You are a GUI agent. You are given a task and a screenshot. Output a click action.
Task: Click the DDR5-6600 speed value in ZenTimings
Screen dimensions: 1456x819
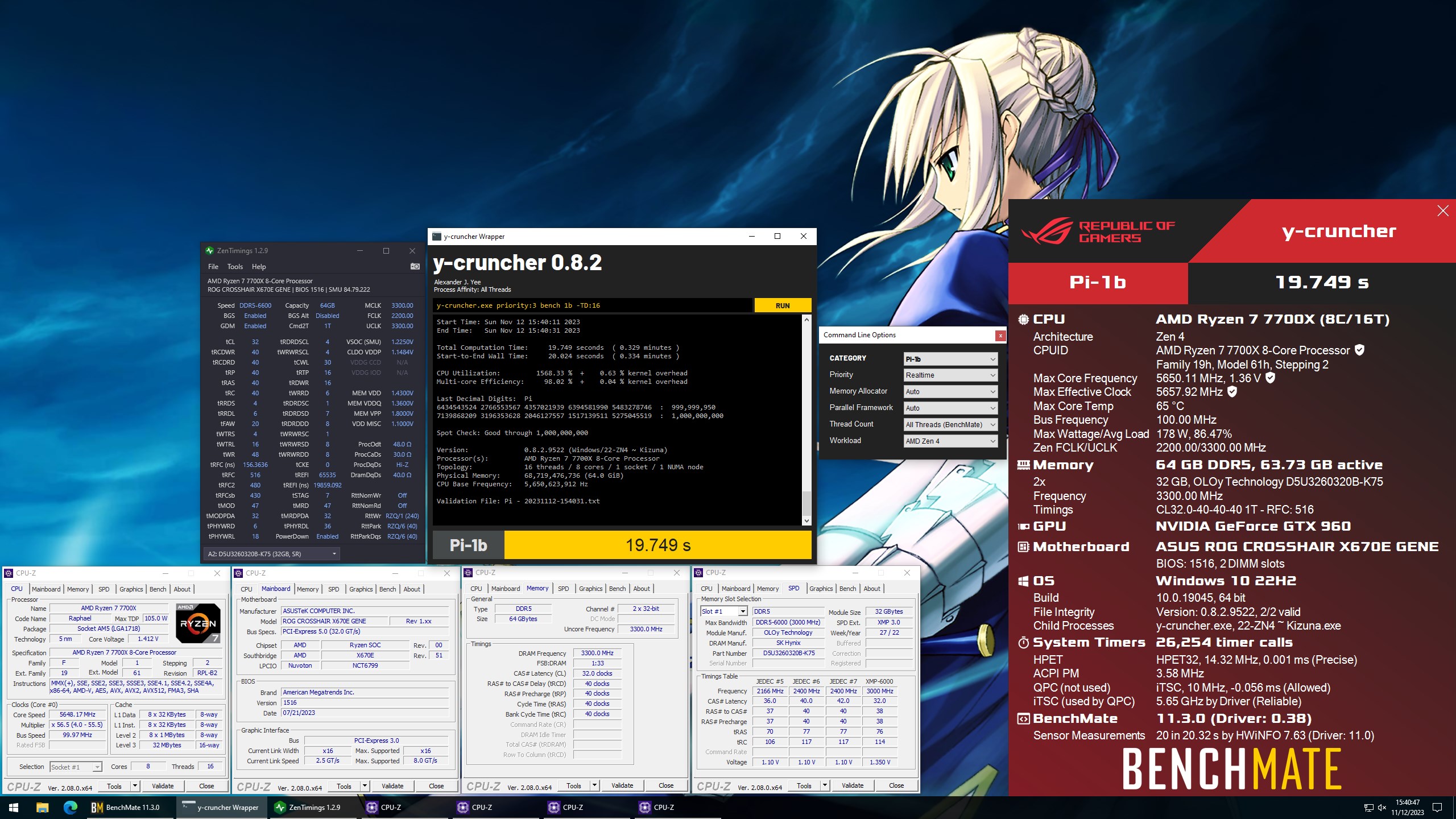pos(255,306)
